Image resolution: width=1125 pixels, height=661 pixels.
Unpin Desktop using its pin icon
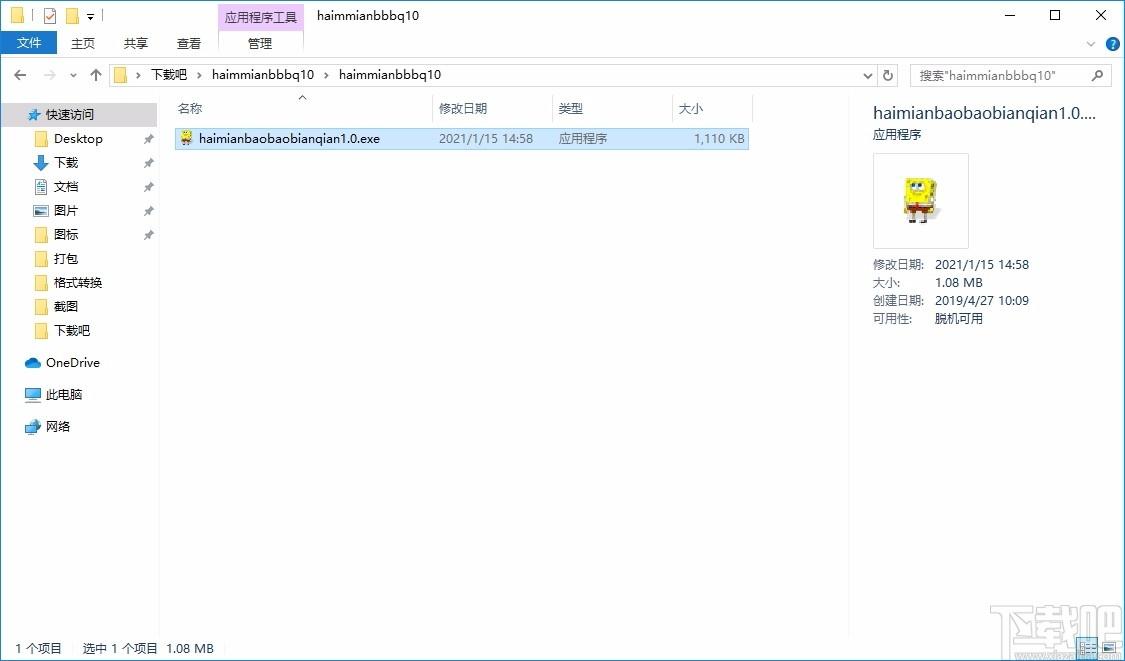[149, 139]
